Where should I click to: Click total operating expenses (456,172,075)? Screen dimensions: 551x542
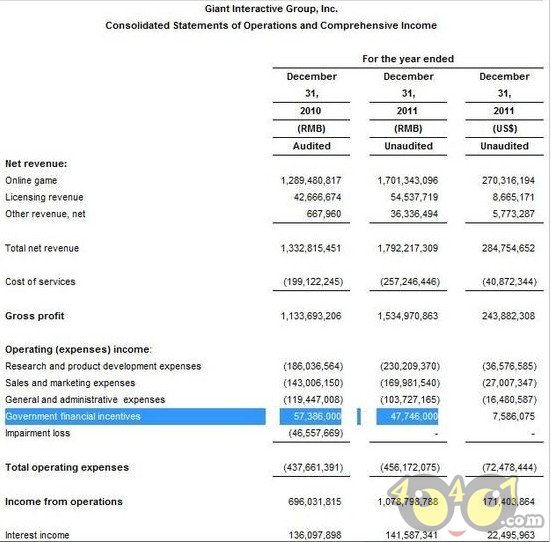click(410, 467)
